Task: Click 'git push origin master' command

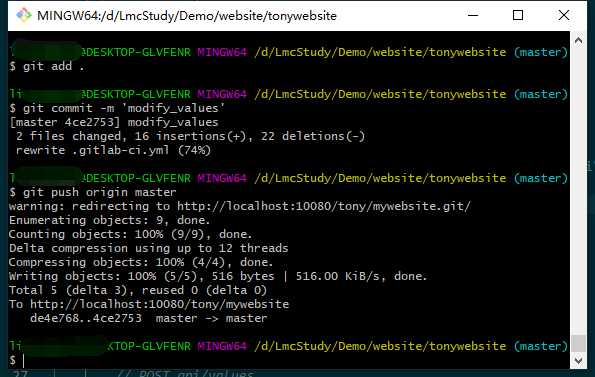Action: pos(93,192)
